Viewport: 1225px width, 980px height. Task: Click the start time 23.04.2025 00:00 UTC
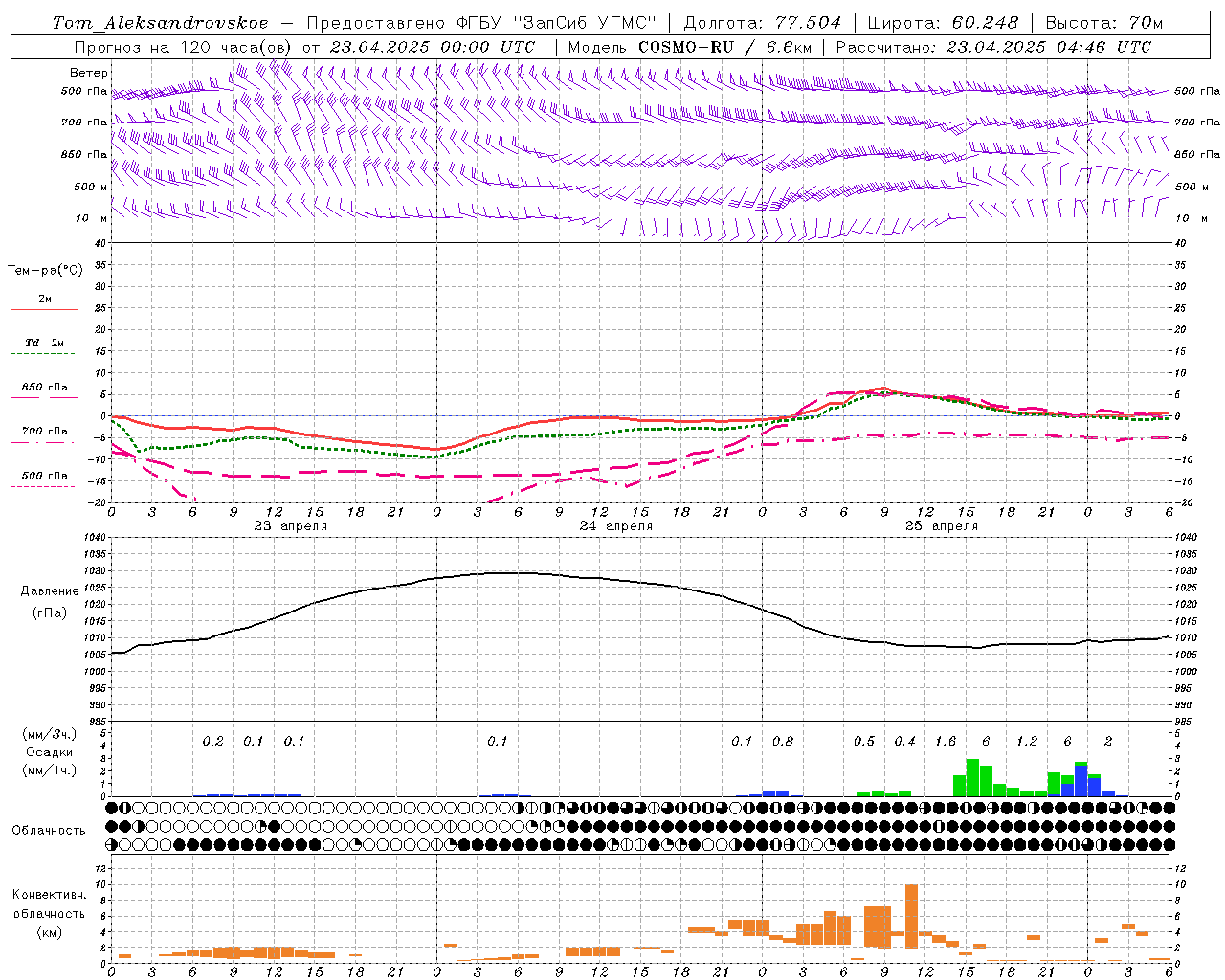(433, 47)
